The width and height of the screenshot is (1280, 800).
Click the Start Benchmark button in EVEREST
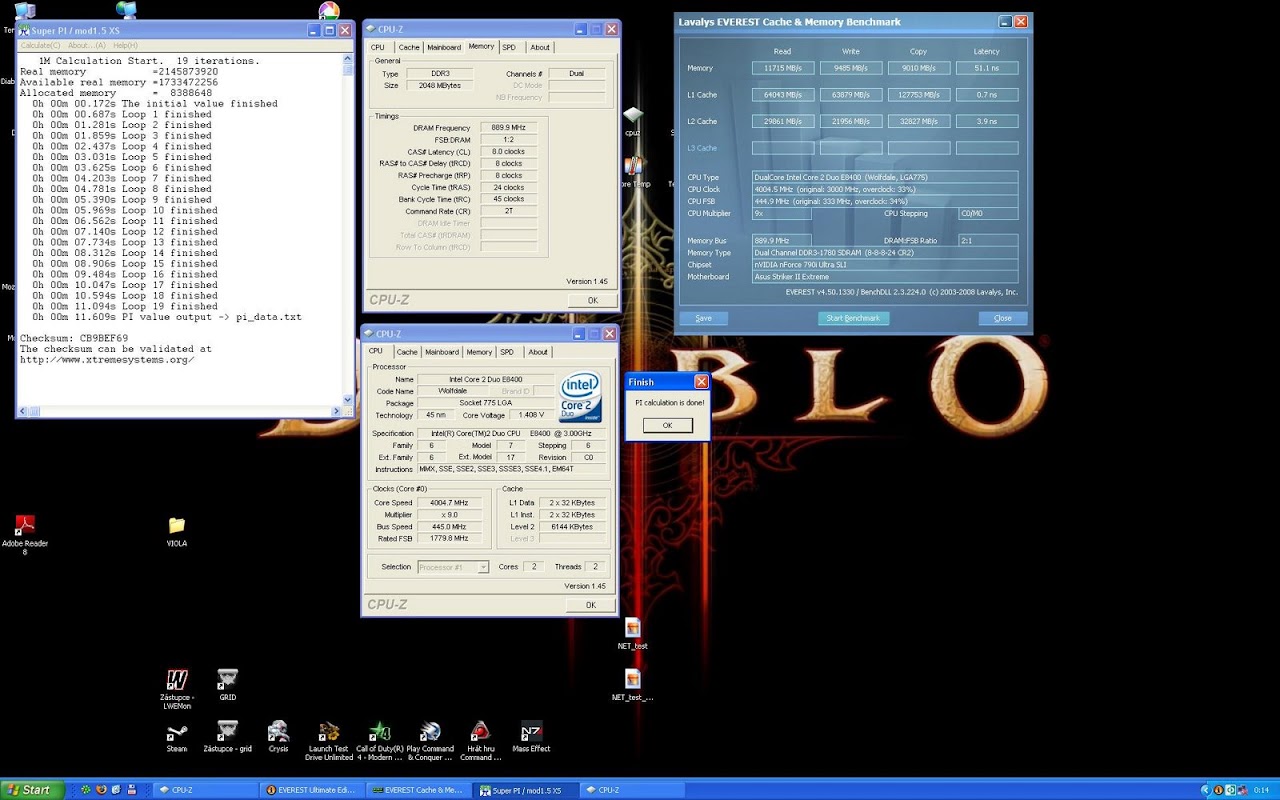pos(853,318)
